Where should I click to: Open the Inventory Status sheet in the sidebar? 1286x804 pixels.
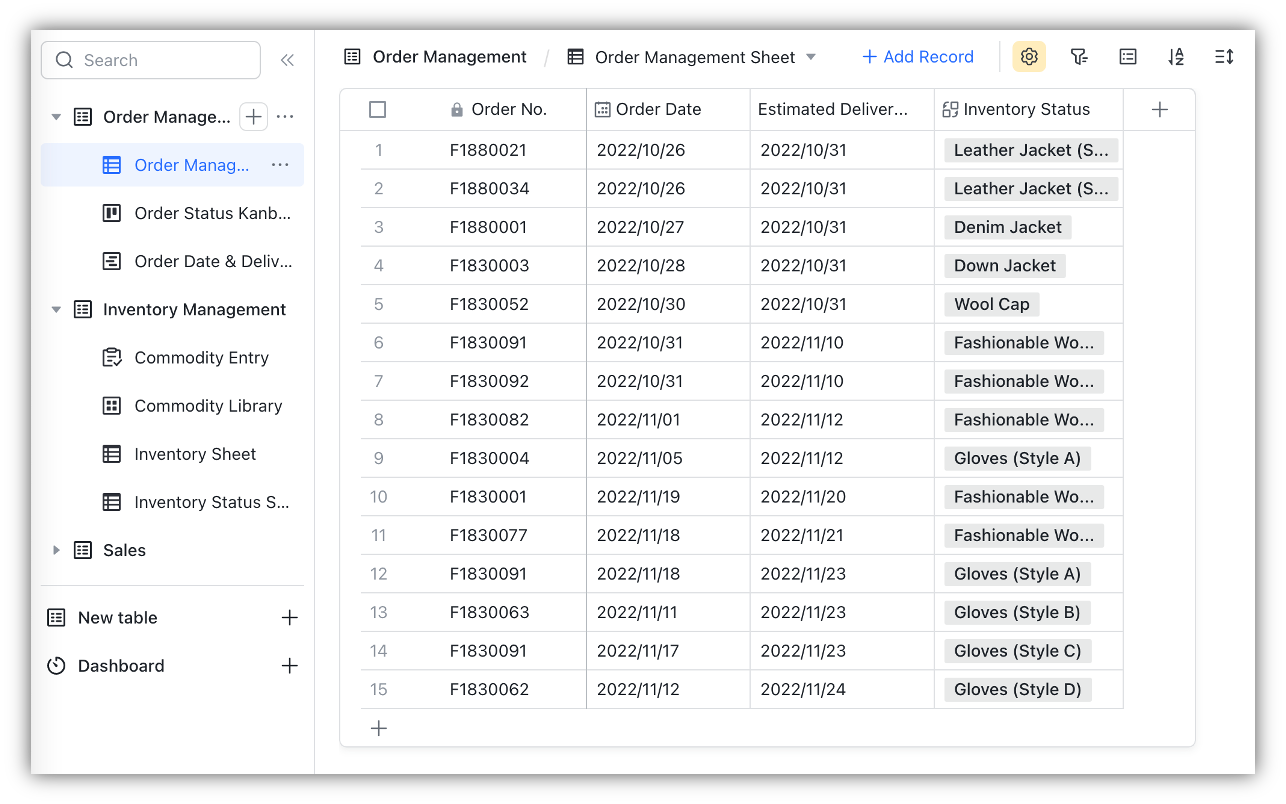pos(173,502)
